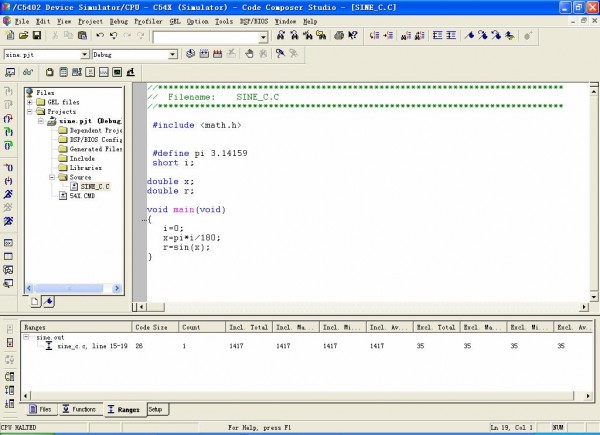
Task: Open the DSP/BIOS menu
Action: 252,20
